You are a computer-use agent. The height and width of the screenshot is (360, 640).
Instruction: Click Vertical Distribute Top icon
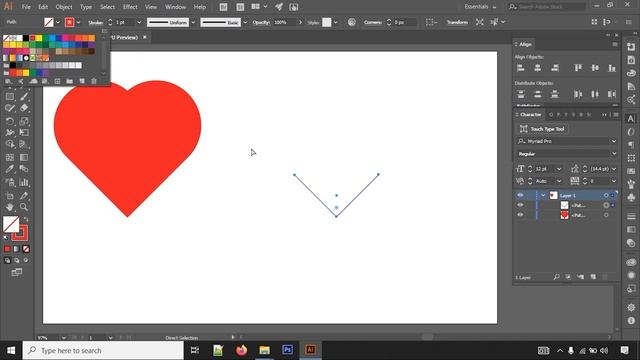coord(520,94)
